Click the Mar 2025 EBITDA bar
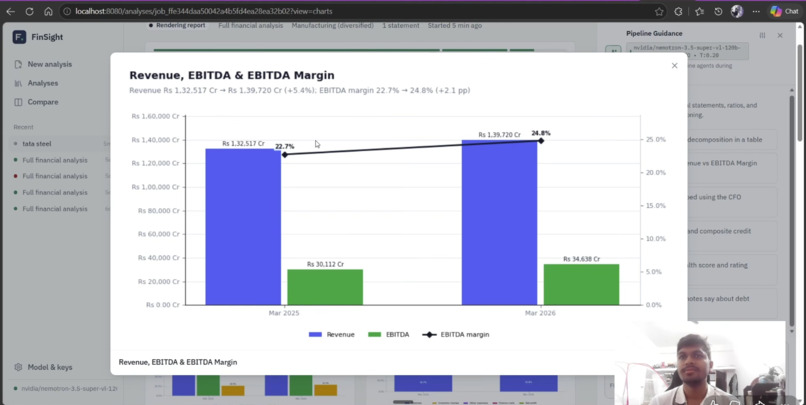The width and height of the screenshot is (806, 405). (325, 287)
